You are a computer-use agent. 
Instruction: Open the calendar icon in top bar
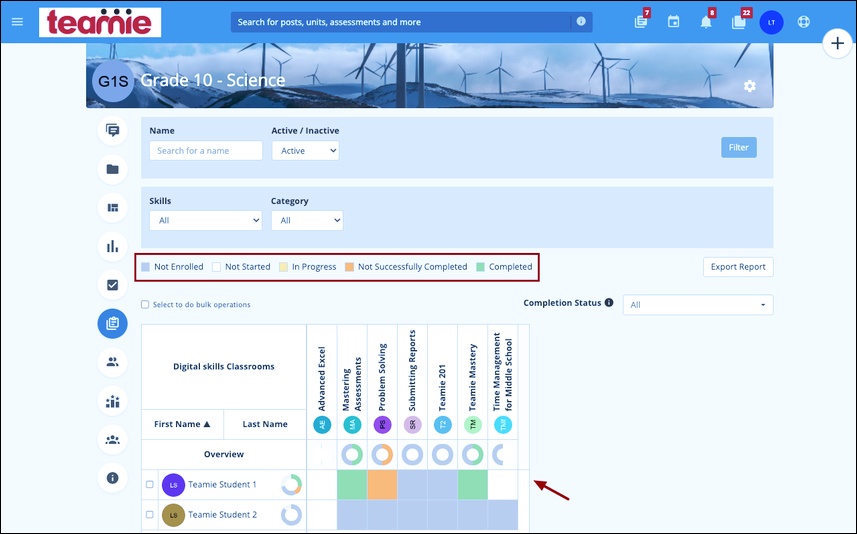tap(673, 22)
